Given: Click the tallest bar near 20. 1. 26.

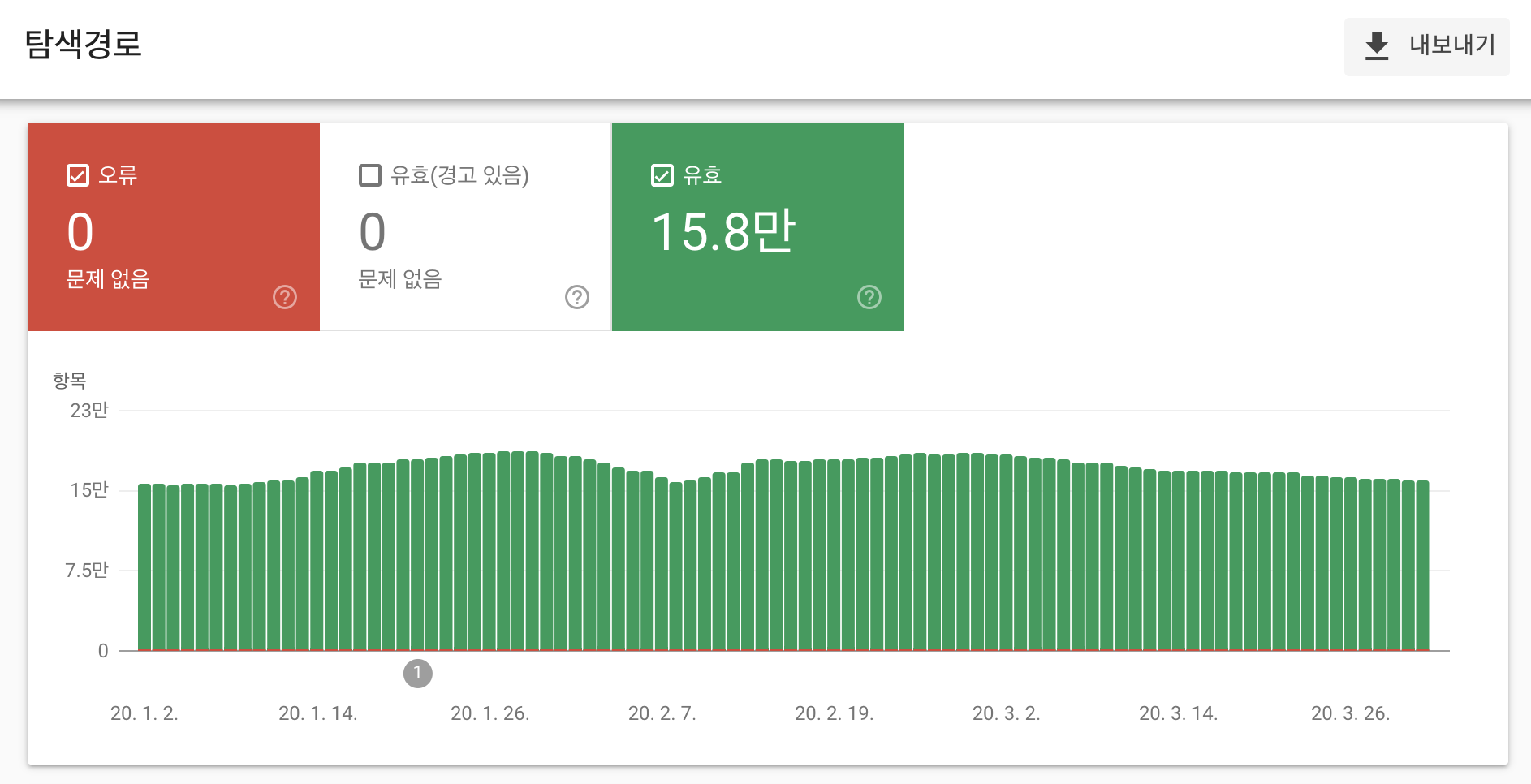Looking at the screenshot, I should [x=503, y=552].
